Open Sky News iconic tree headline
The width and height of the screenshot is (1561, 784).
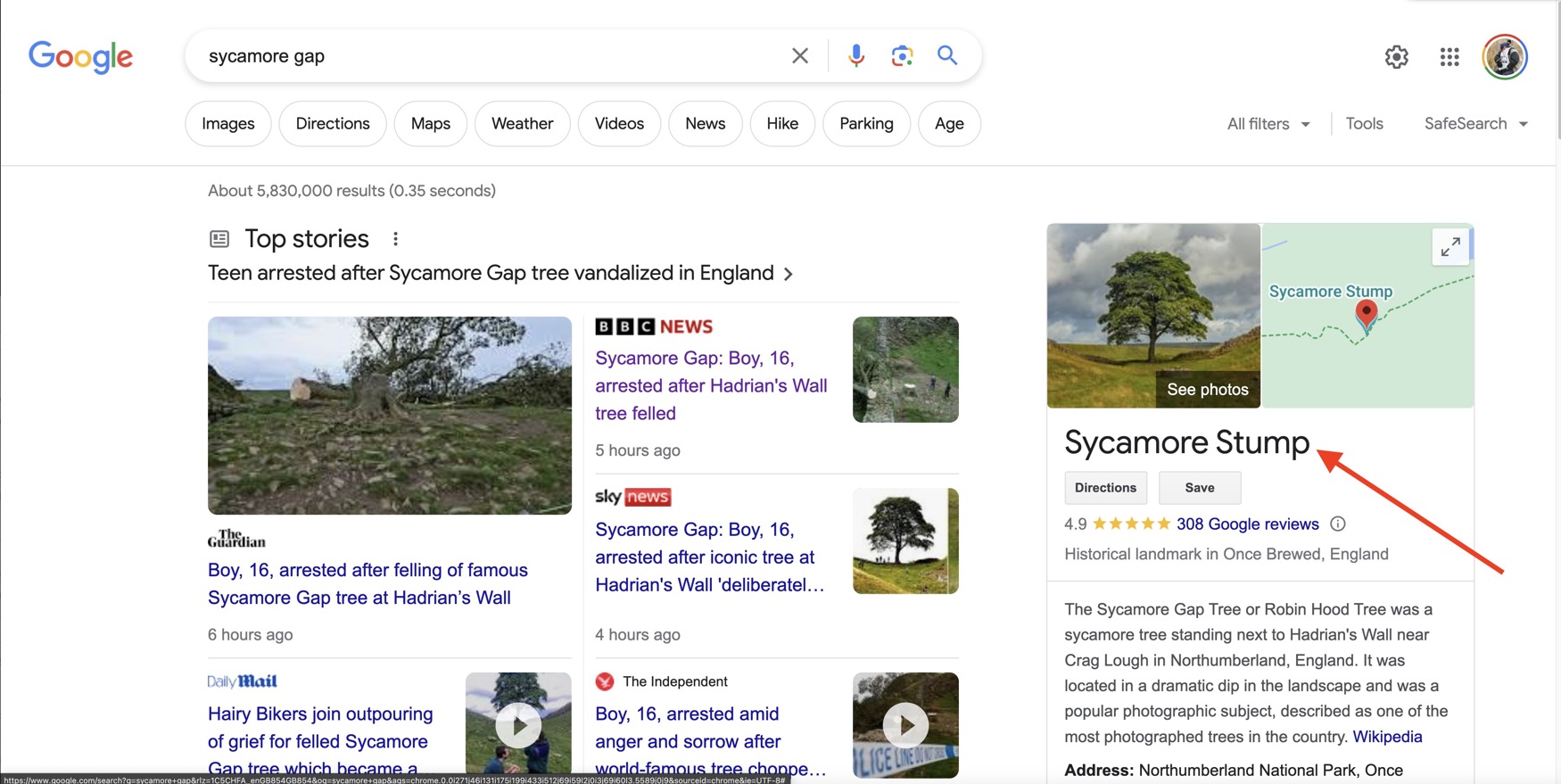coord(710,557)
